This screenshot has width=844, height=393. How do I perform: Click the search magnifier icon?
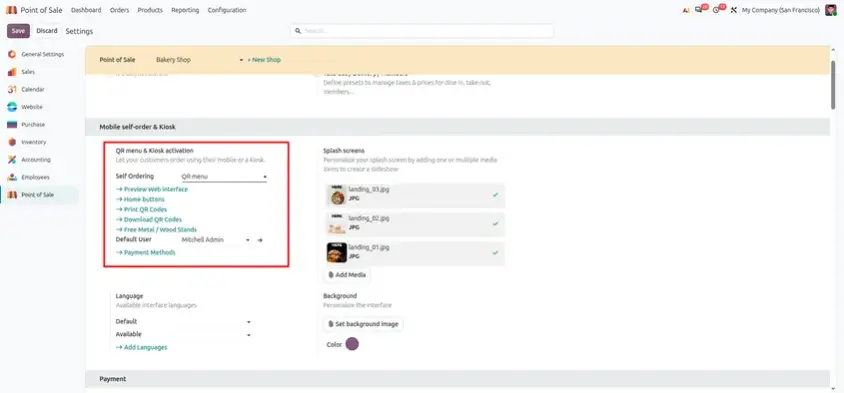pyautogui.click(x=297, y=31)
